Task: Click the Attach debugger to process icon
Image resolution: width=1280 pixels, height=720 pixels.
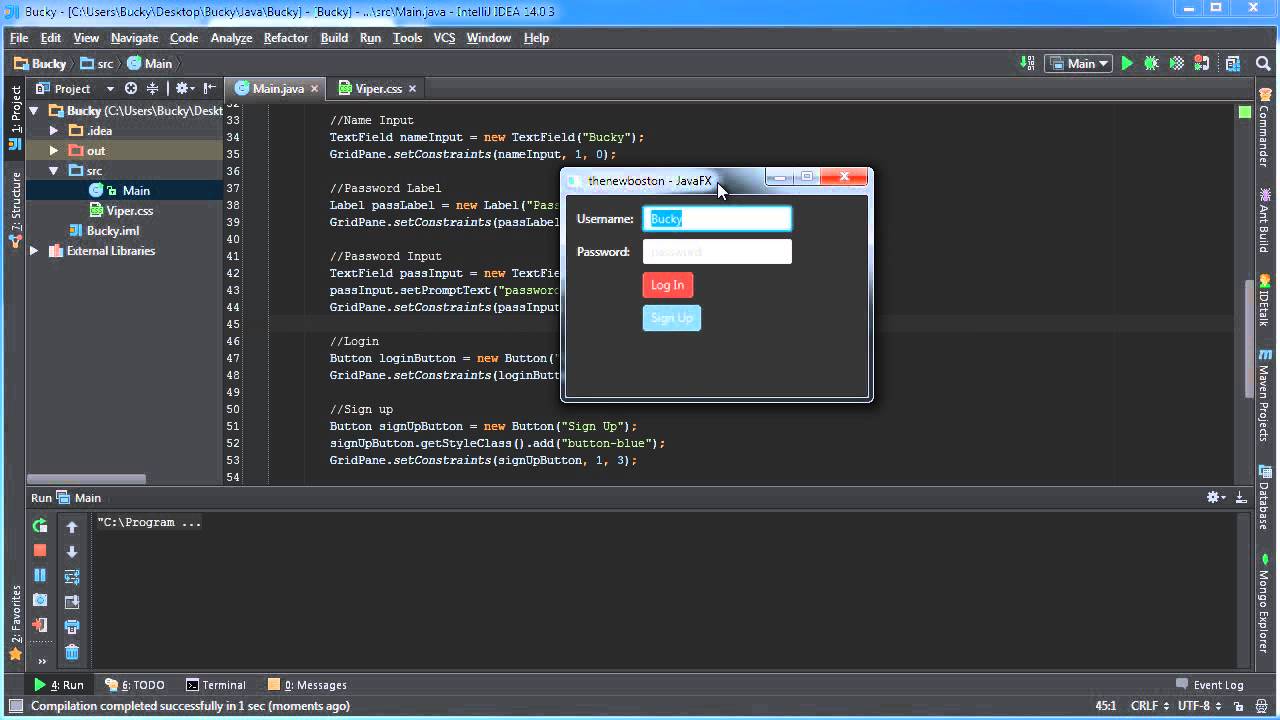Action: tap(1203, 63)
